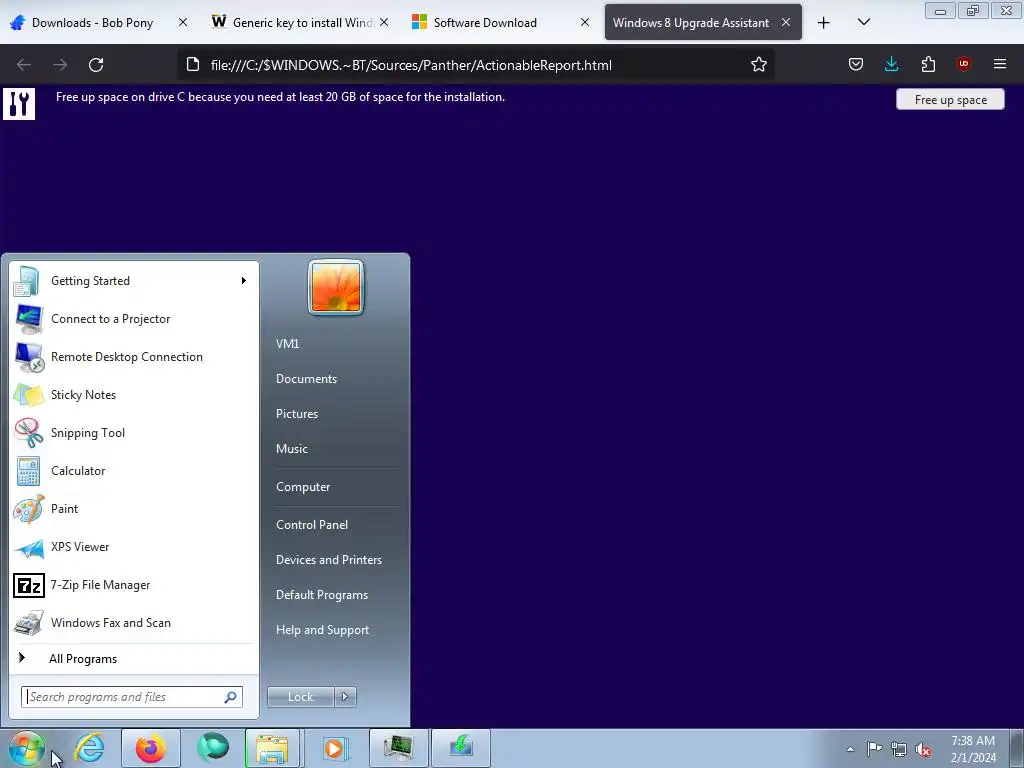1024x768 pixels.
Task: Click the uBlock Origin icon
Action: (963, 64)
